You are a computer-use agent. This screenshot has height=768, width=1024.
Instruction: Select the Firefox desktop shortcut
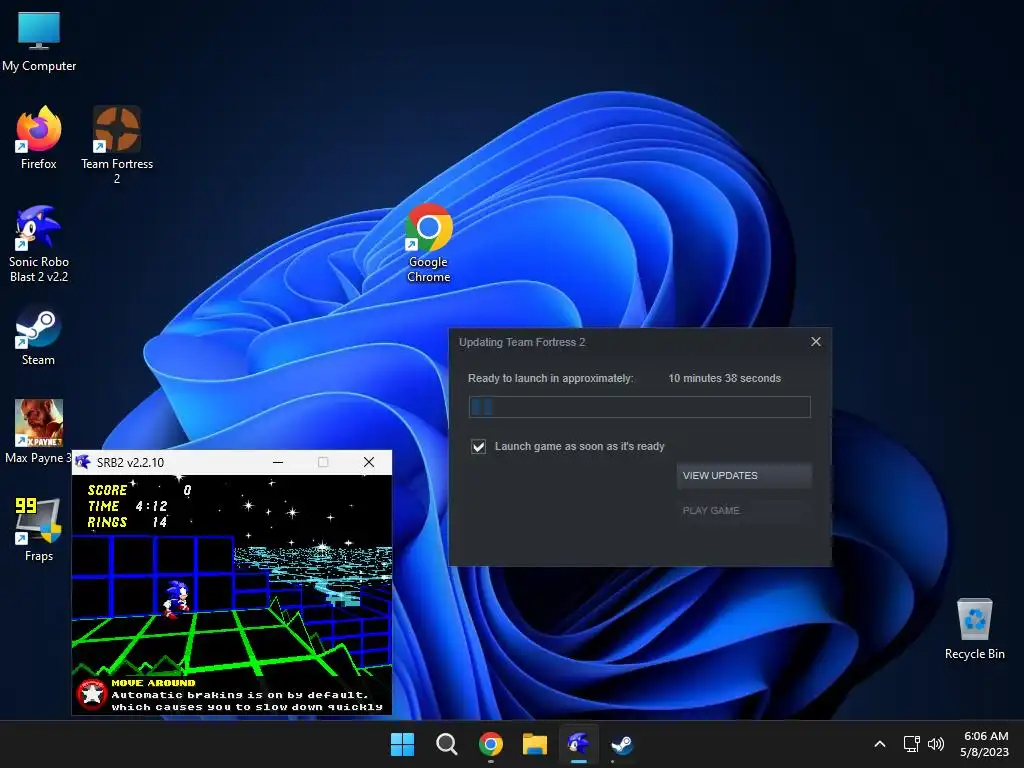pyautogui.click(x=39, y=138)
